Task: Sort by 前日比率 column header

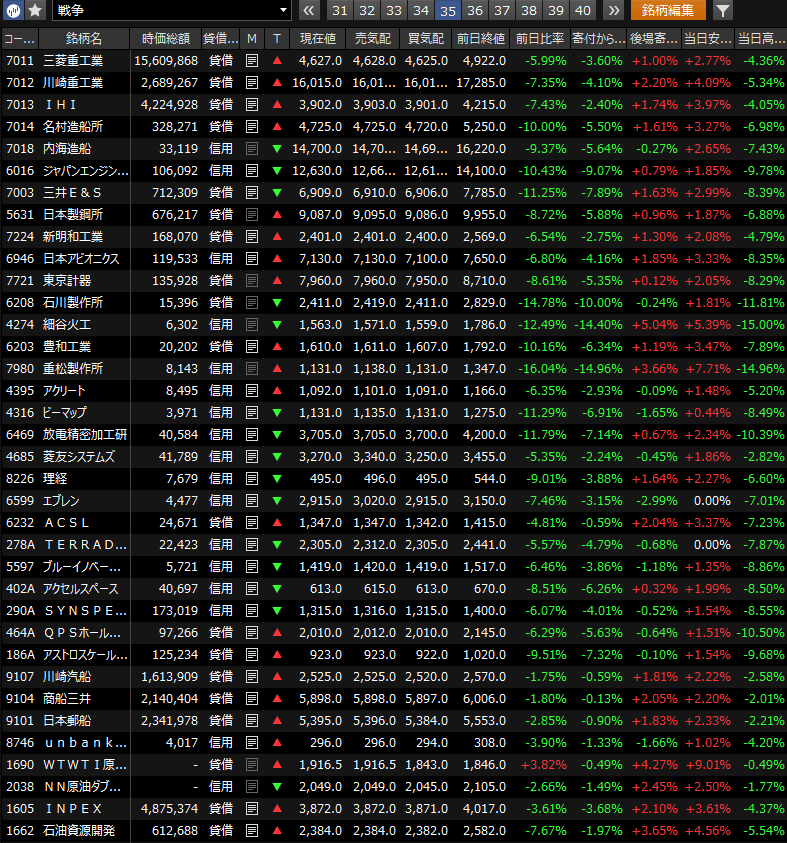Action: [539, 39]
